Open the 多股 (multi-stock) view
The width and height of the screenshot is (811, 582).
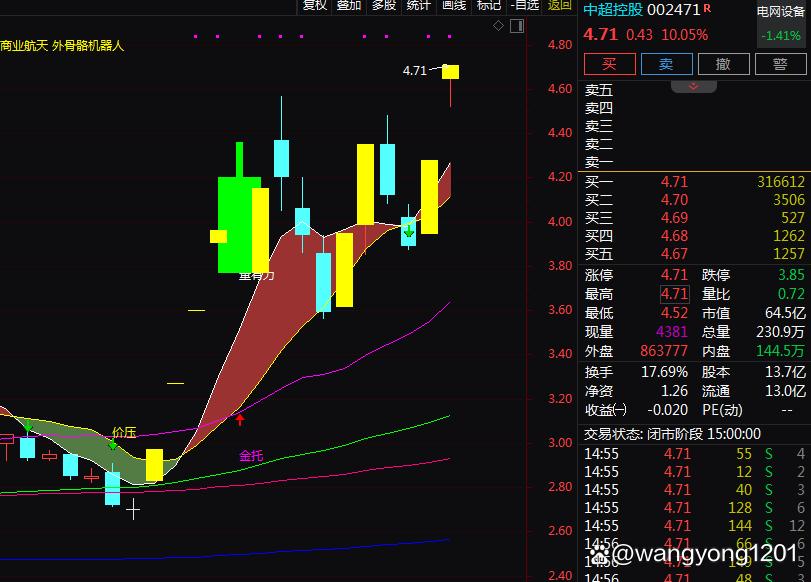[x=384, y=6]
